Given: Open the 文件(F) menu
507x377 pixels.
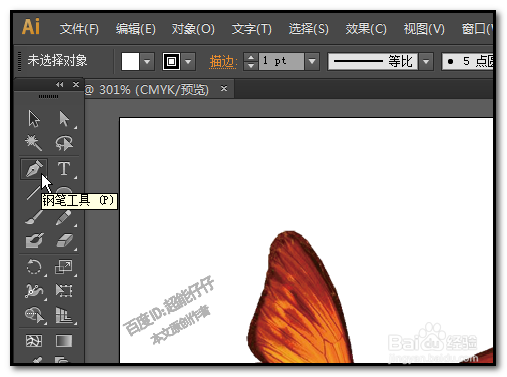Looking at the screenshot, I should pyautogui.click(x=79, y=29).
